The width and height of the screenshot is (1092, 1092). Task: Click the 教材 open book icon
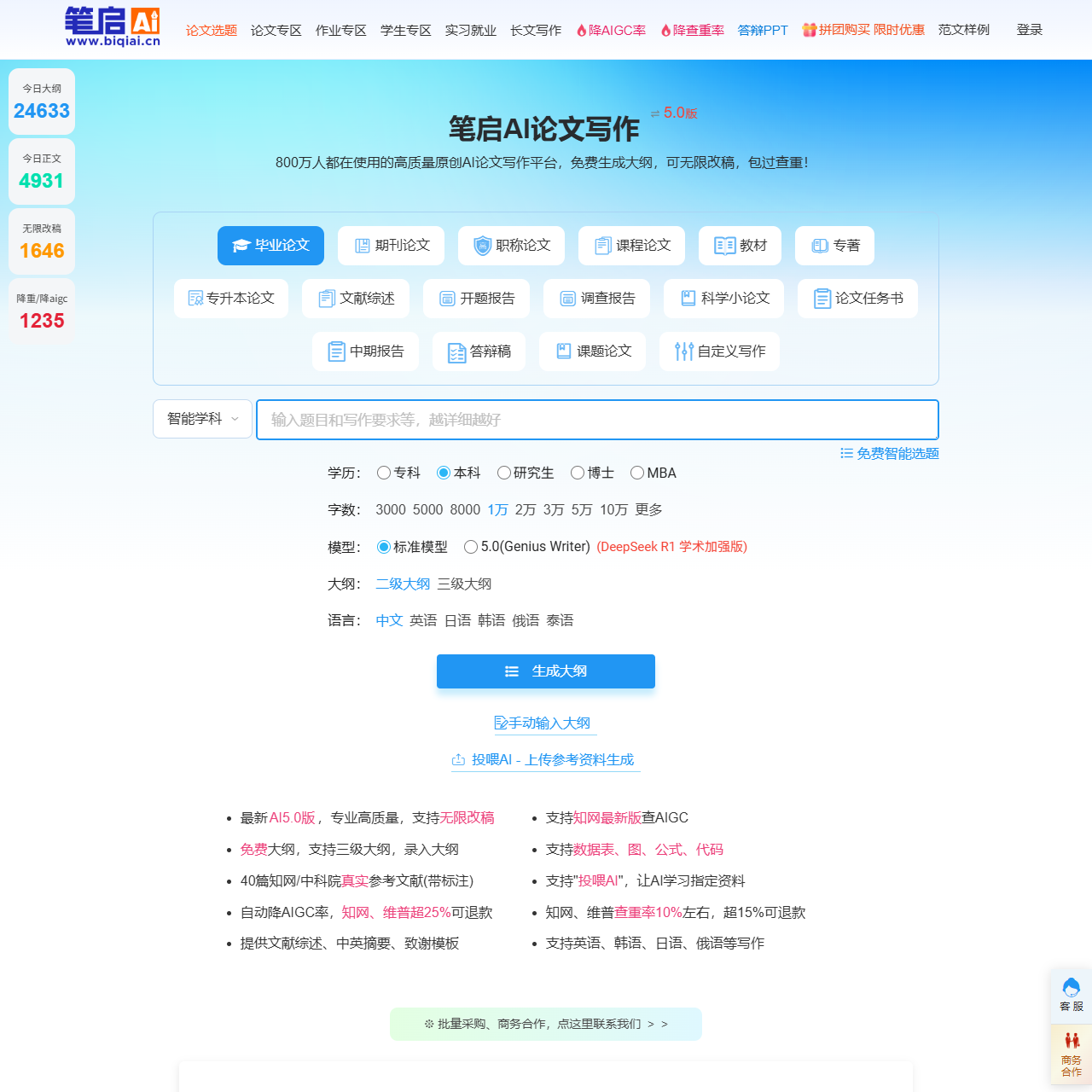(724, 246)
